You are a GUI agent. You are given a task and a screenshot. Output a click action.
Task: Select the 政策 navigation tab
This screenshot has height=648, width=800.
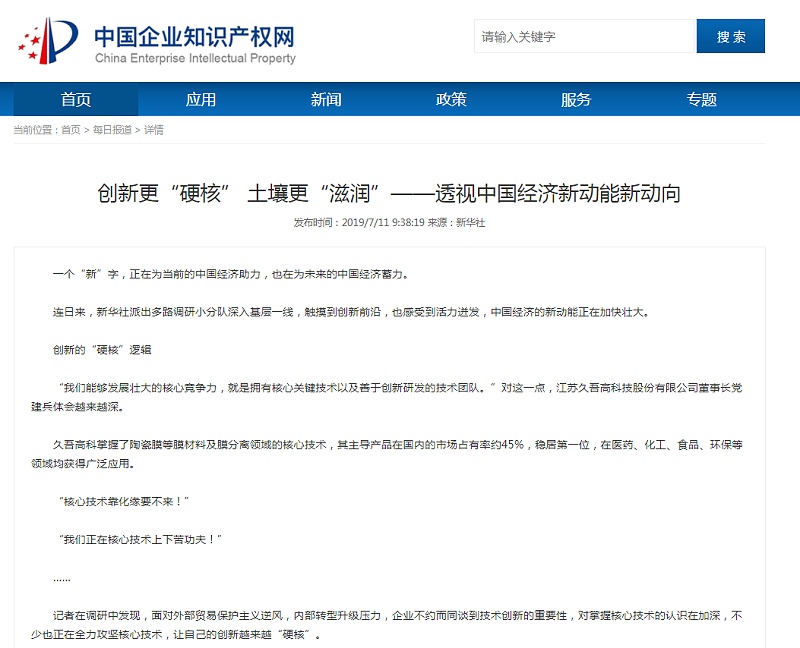(451, 99)
